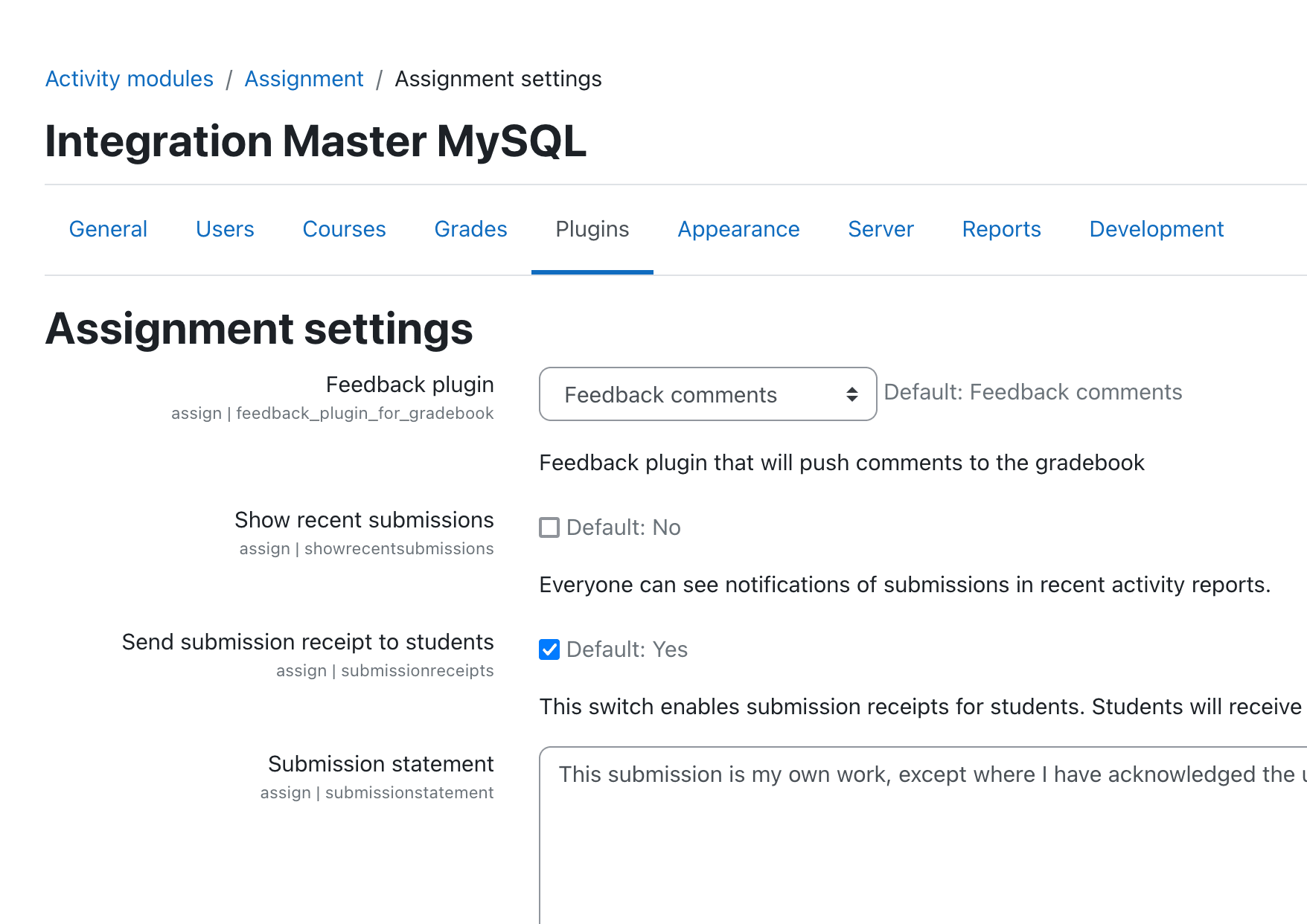The image size is (1307, 924).
Task: Click the 'Feedback plugin' setting label
Action: 409,385
